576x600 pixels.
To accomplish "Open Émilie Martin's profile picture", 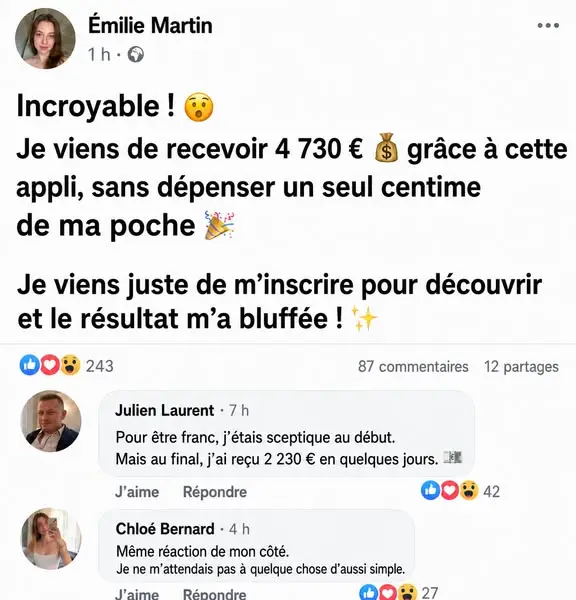I will (x=45, y=39).
